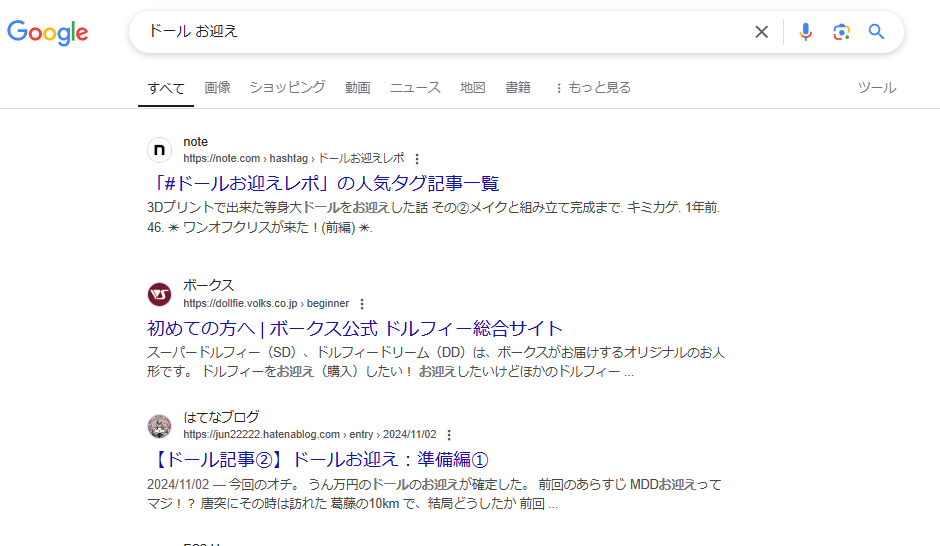Open the ツール options
The image size is (940, 546).
pos(876,88)
